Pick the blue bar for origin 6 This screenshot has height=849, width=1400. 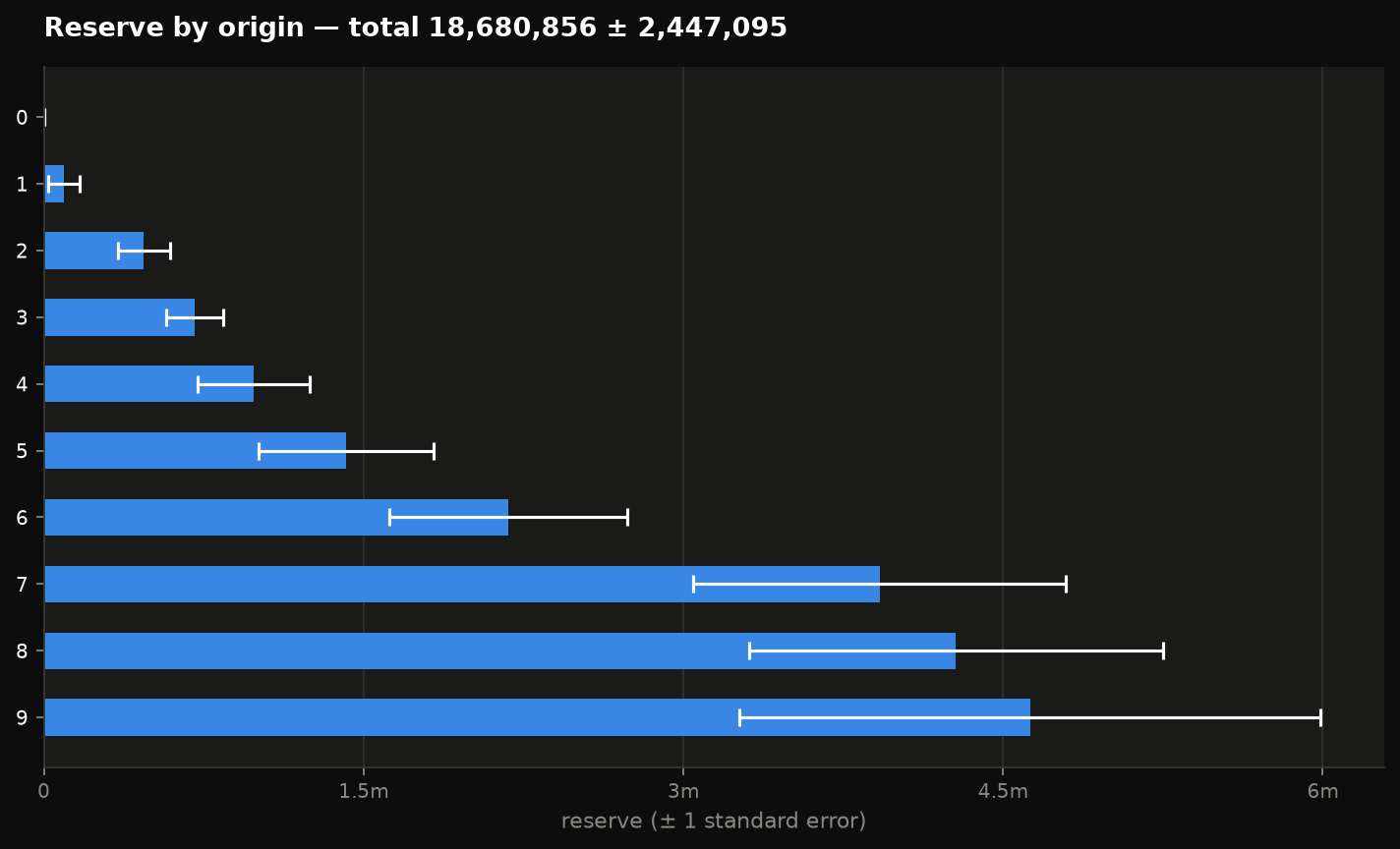276,517
